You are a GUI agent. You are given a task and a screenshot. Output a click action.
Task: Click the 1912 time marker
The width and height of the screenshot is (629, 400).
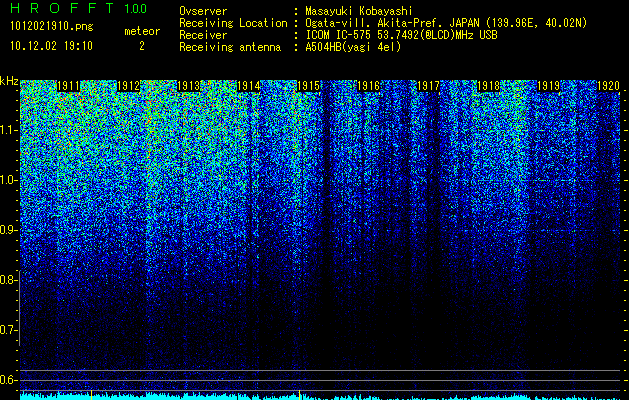128,86
